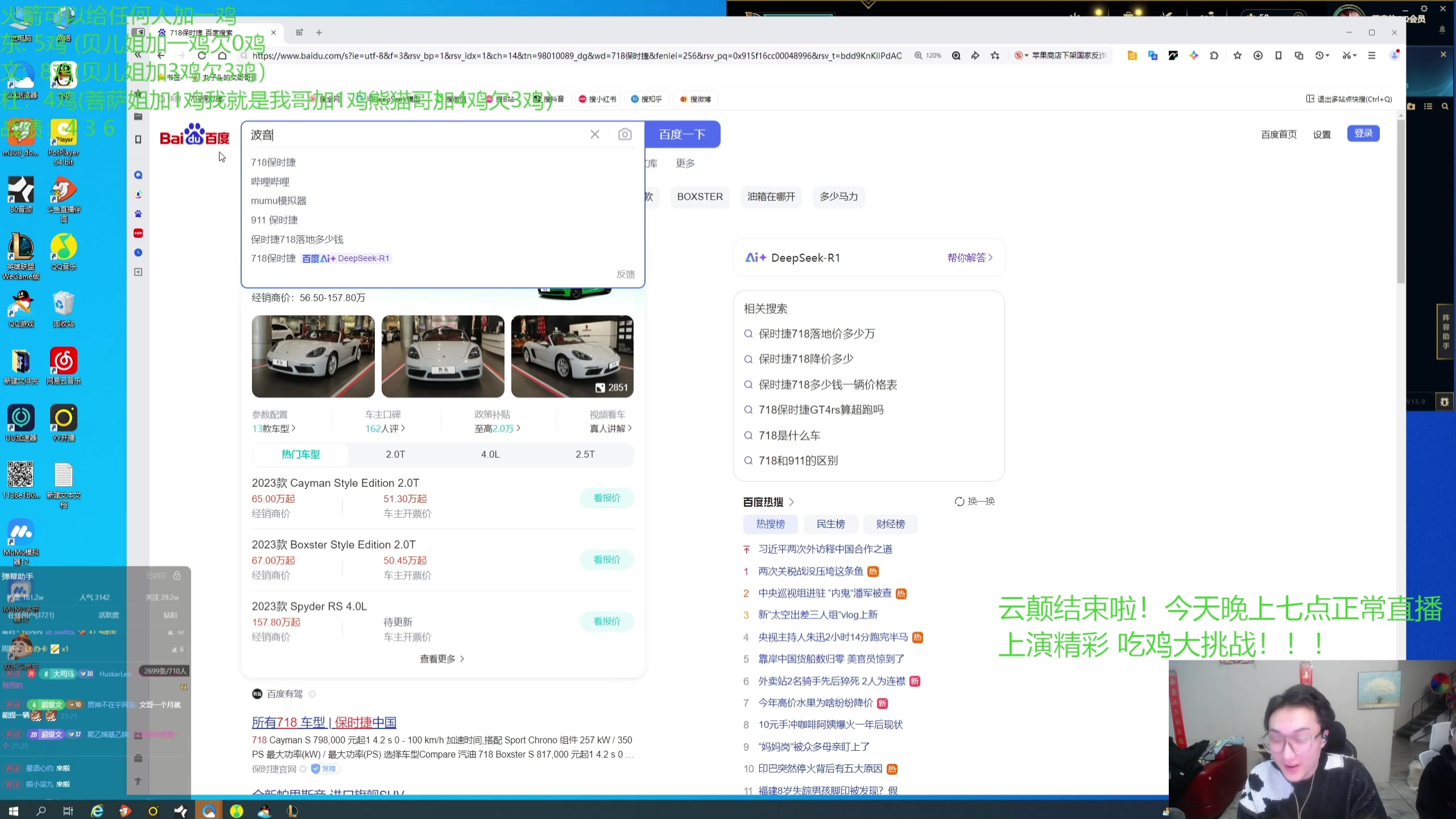Open the Windows Start menu
Image resolution: width=1456 pixels, height=819 pixels.
pos(14,810)
